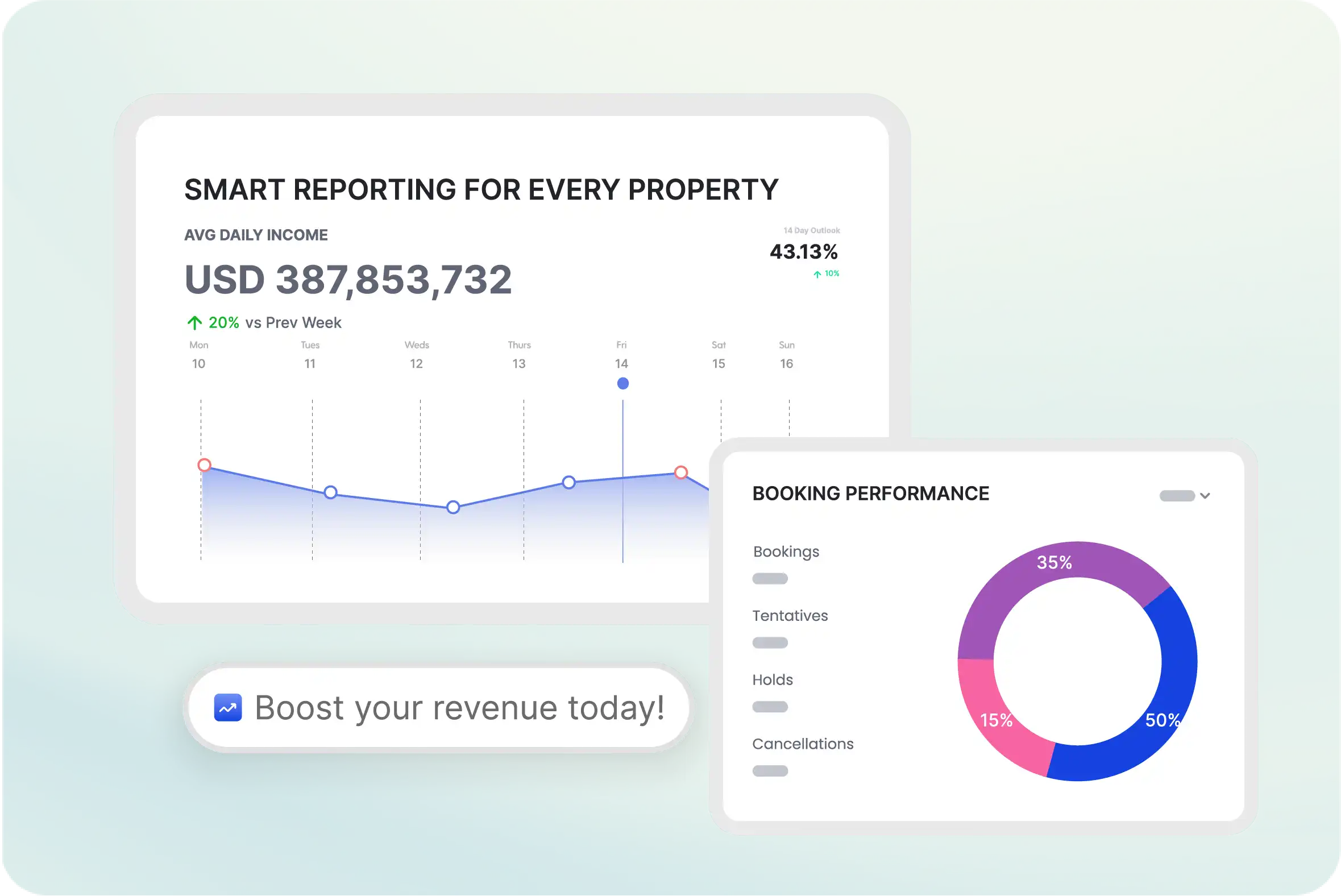Click the 14 Day Outlook label
This screenshot has width=1341, height=896.
tap(811, 230)
